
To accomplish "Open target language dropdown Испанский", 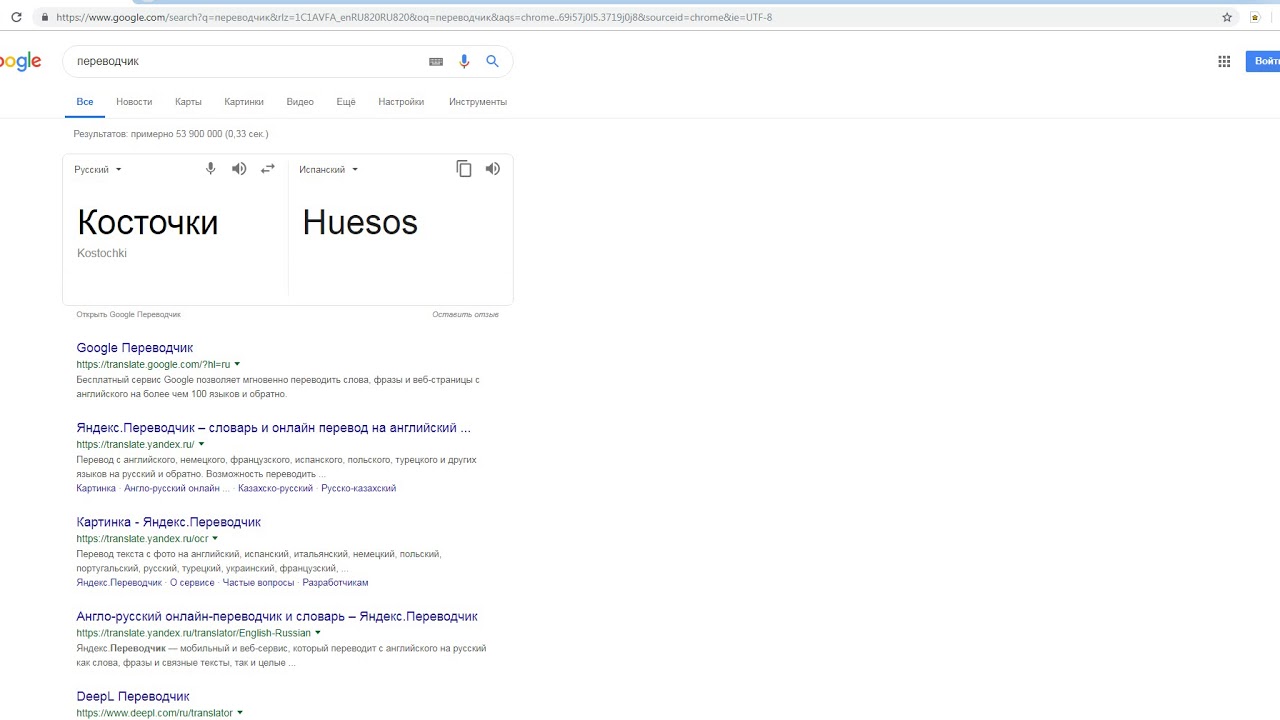I will click(x=328, y=169).
